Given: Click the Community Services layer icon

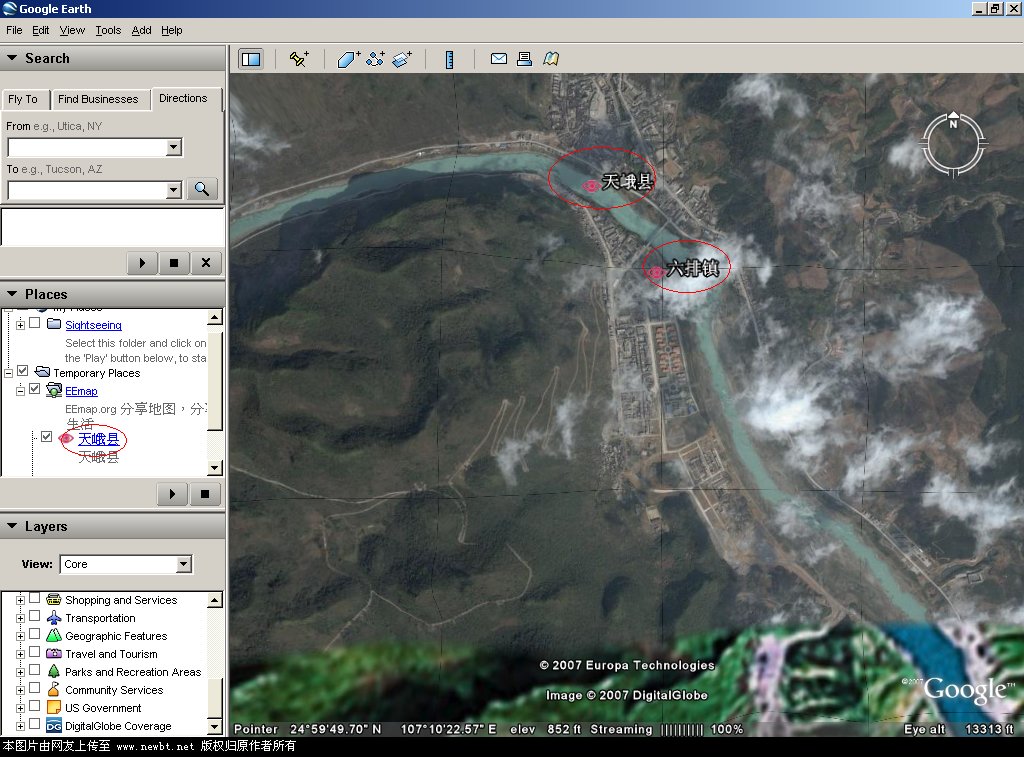Looking at the screenshot, I should click(54, 689).
